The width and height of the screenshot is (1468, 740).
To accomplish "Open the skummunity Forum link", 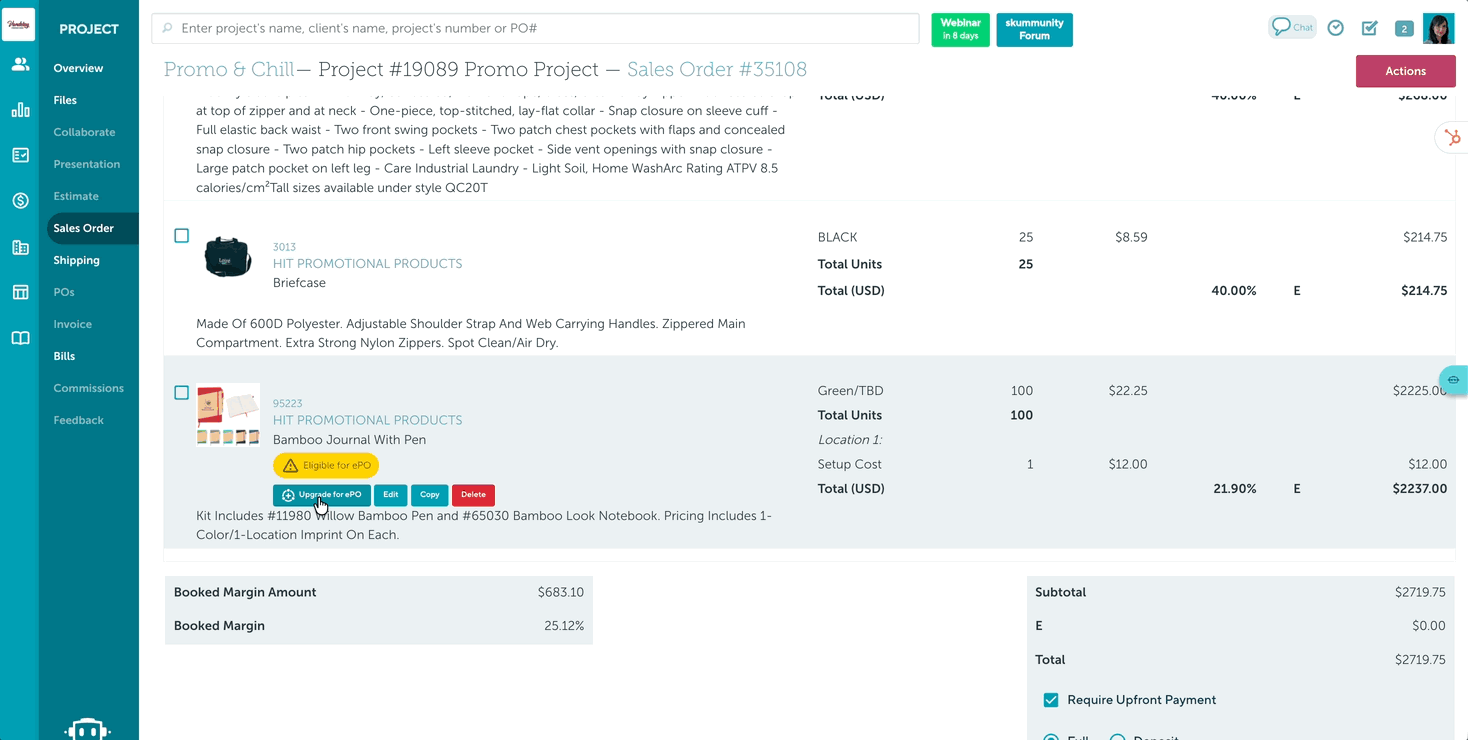I will [x=1034, y=29].
